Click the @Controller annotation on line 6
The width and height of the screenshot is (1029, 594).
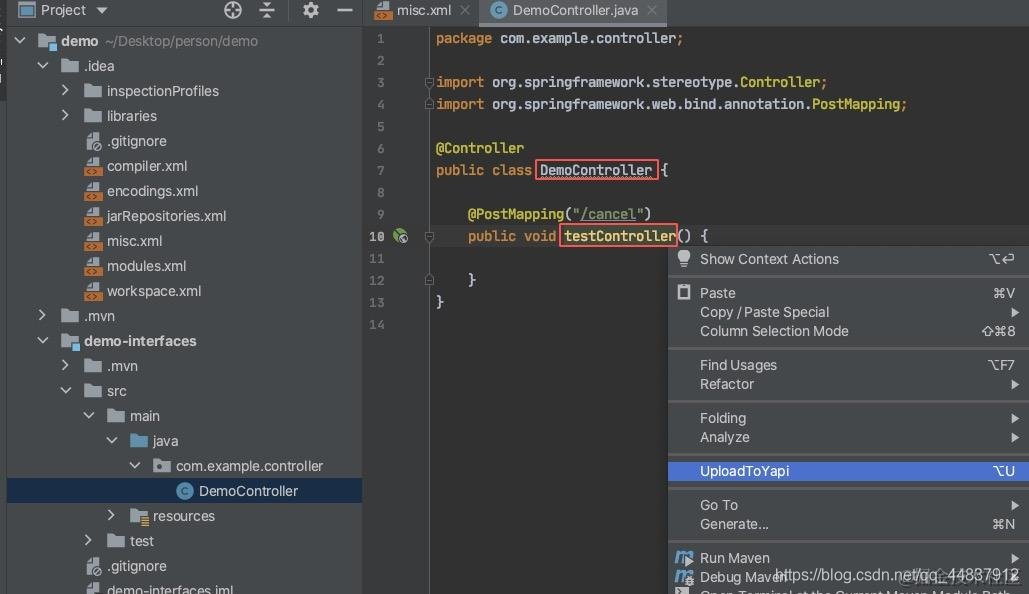coord(480,148)
